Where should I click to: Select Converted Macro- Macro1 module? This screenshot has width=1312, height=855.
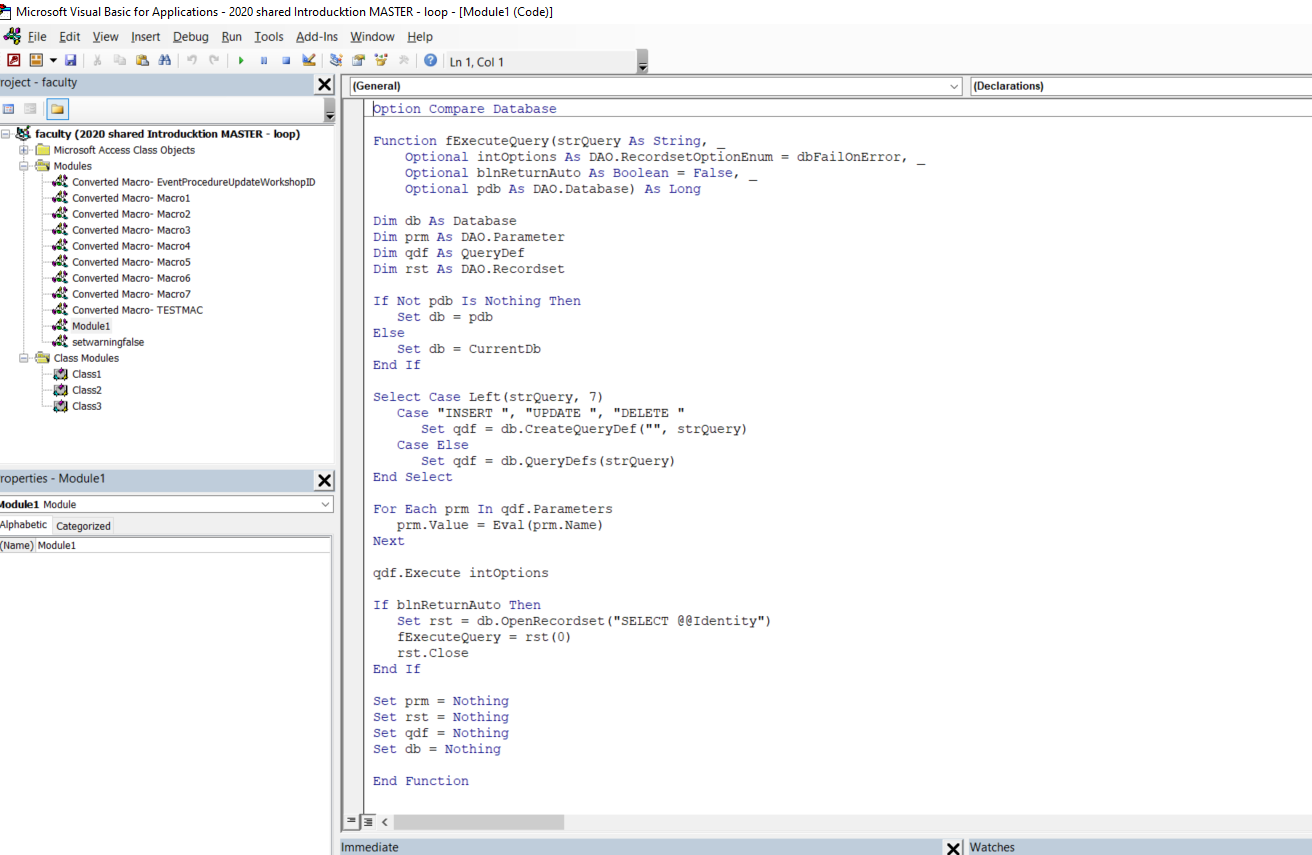coord(131,198)
